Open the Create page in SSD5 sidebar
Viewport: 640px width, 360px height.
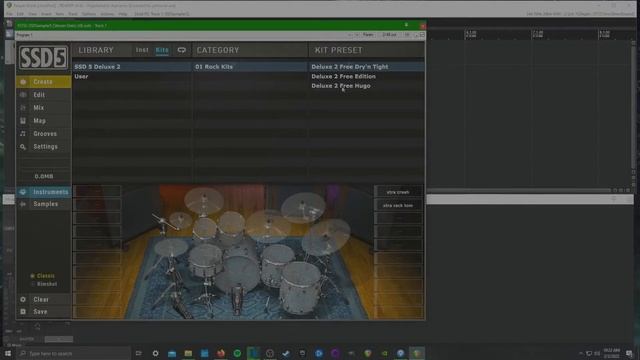point(43,82)
